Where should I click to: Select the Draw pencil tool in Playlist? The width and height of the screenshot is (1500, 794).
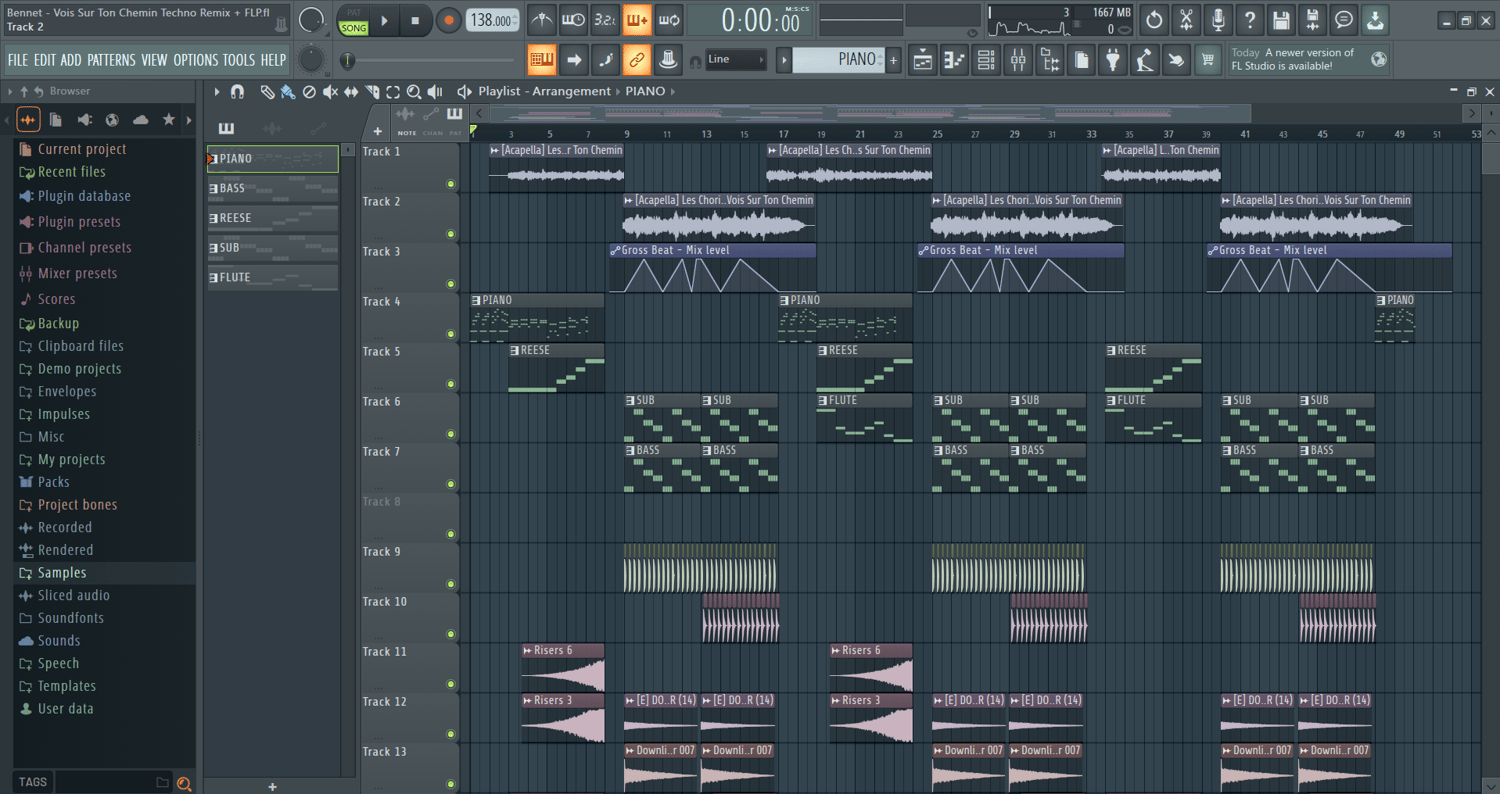[267, 92]
